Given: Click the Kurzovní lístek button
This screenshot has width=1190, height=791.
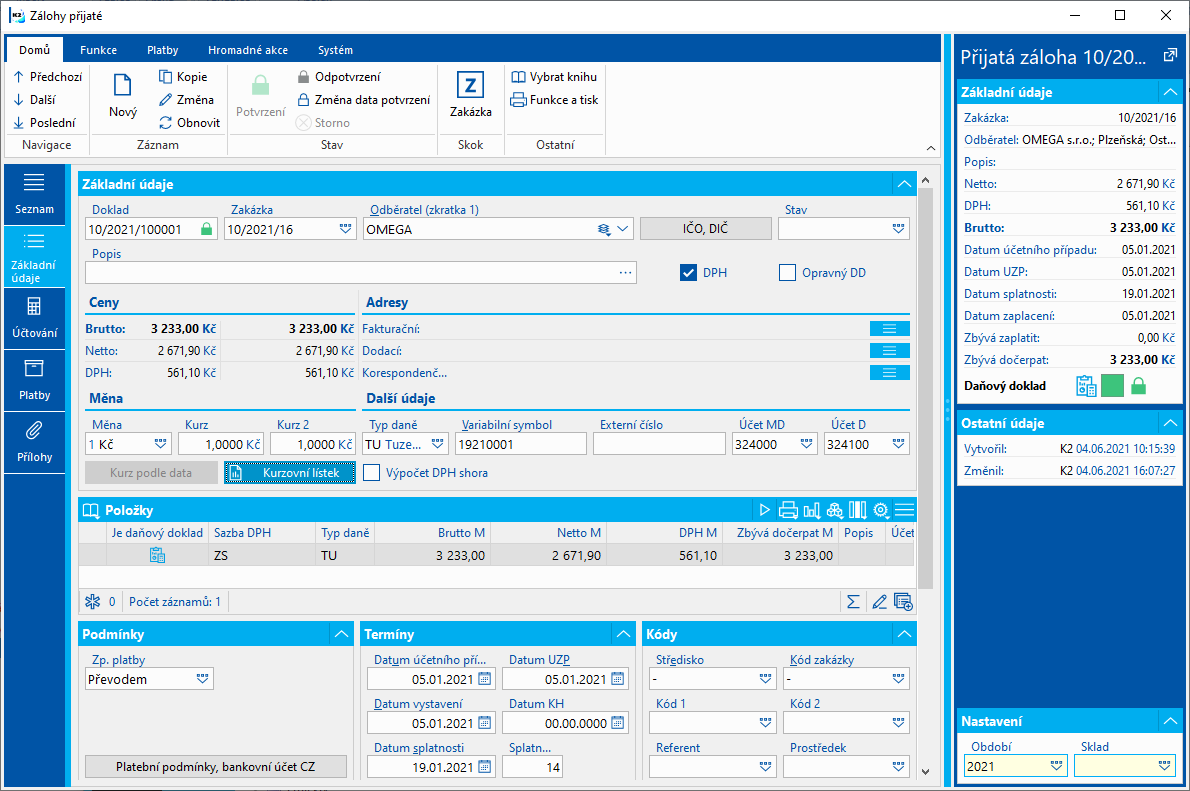Looking at the screenshot, I should (x=290, y=473).
